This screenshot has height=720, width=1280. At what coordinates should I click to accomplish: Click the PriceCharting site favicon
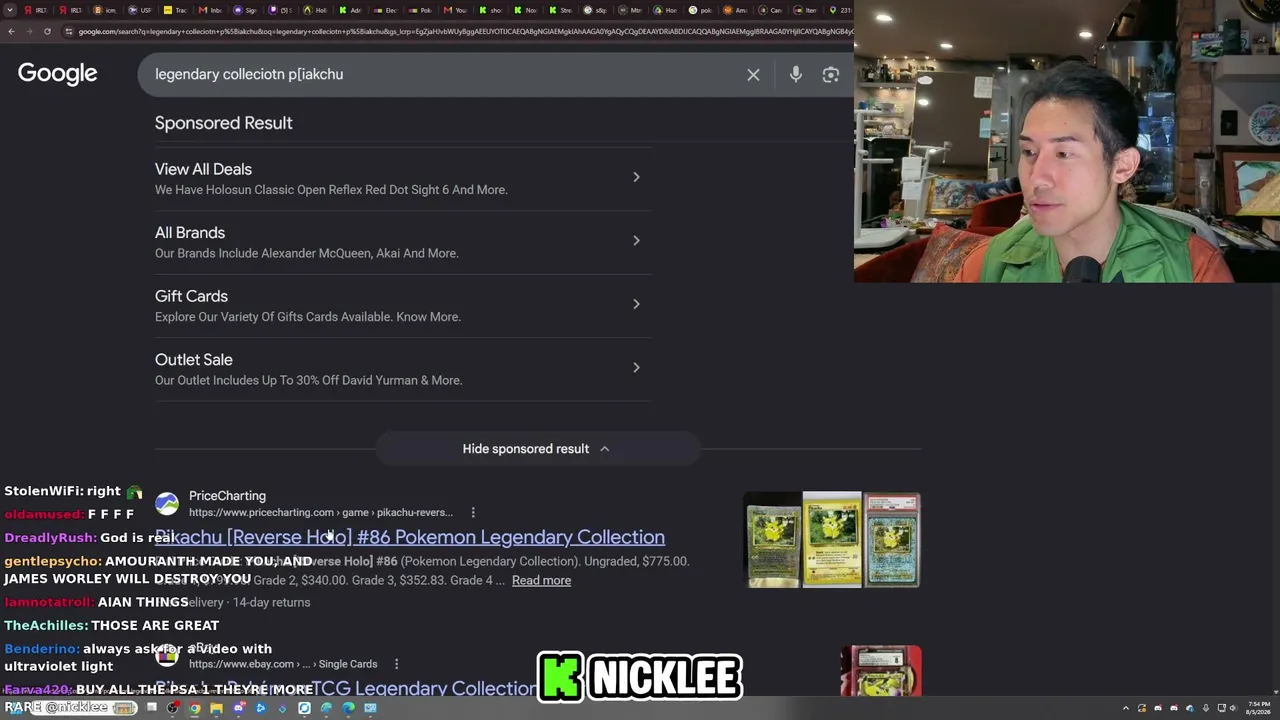click(x=167, y=503)
